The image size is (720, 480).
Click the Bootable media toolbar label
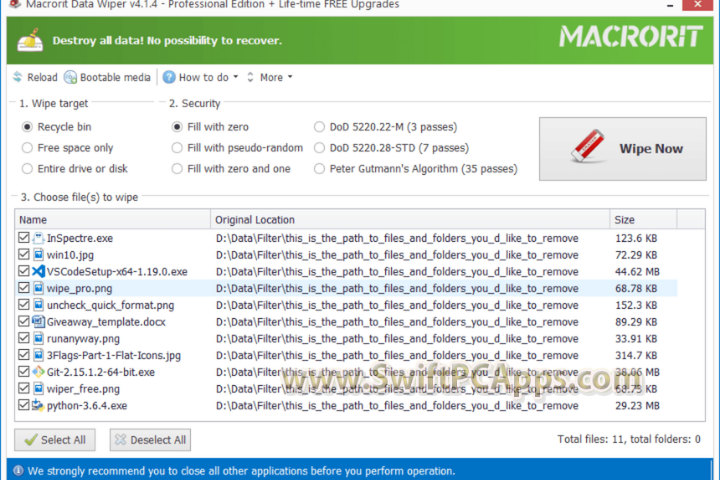[115, 77]
